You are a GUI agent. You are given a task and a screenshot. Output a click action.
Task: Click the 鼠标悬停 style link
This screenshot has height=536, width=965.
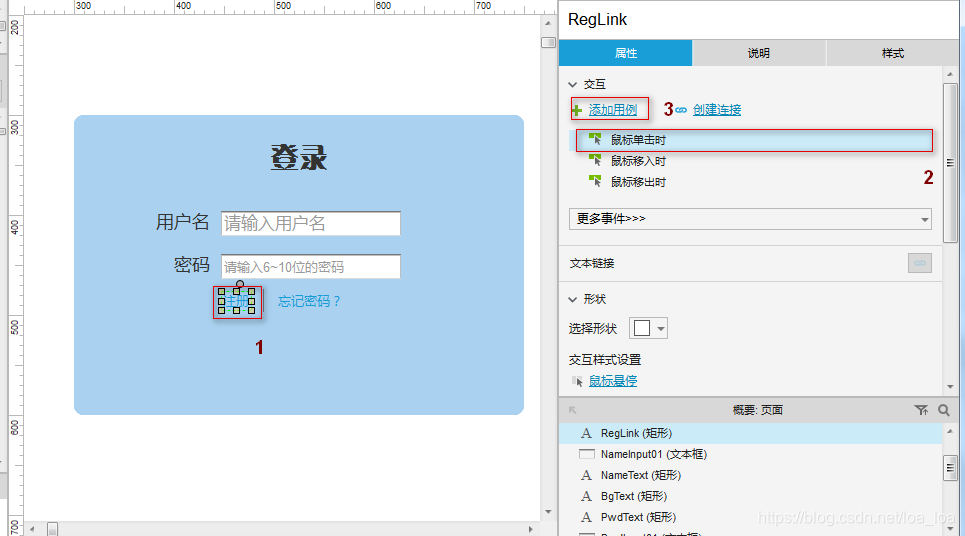click(x=612, y=381)
